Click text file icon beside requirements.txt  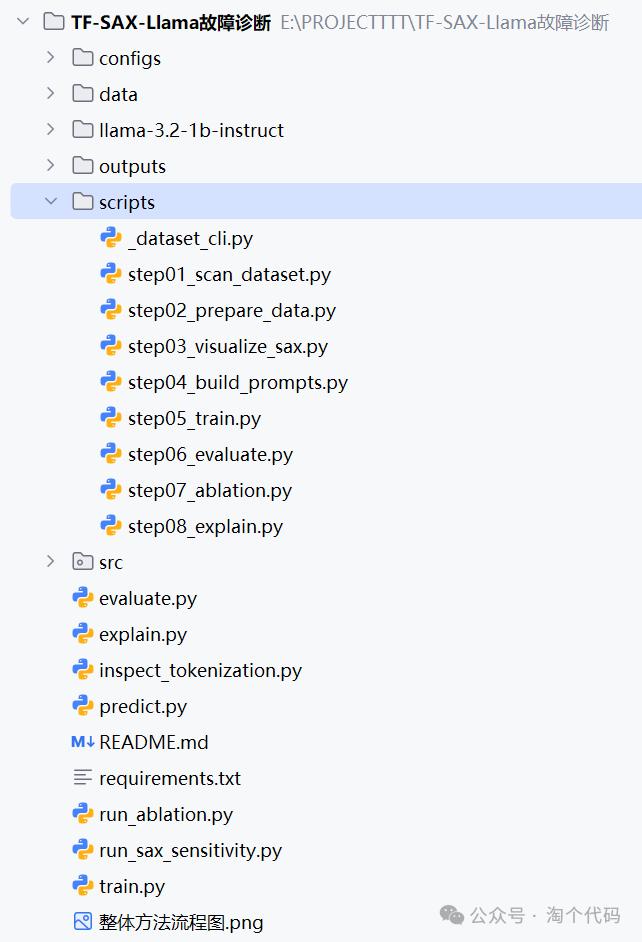[83, 778]
